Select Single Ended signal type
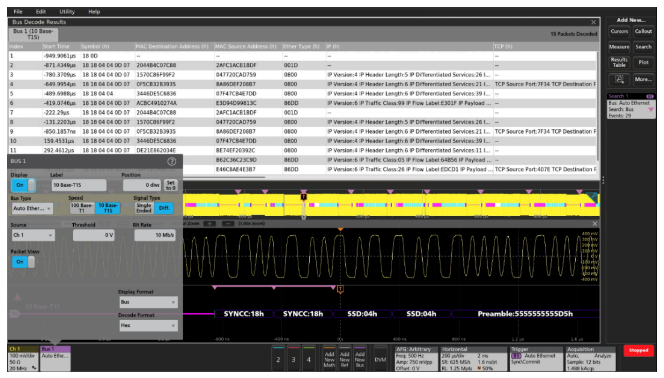The image size is (664, 378). click(x=144, y=208)
